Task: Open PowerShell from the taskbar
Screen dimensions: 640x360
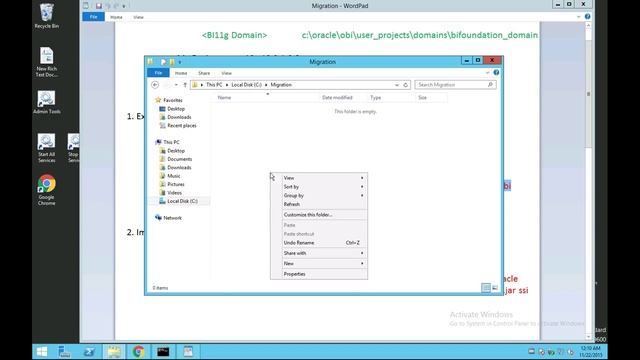Action: (89, 351)
